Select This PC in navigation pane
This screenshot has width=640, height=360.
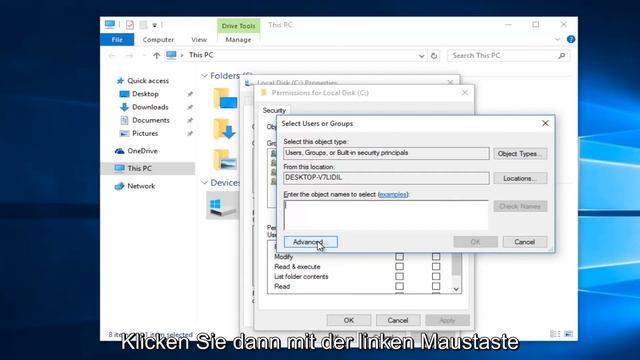[139, 168]
